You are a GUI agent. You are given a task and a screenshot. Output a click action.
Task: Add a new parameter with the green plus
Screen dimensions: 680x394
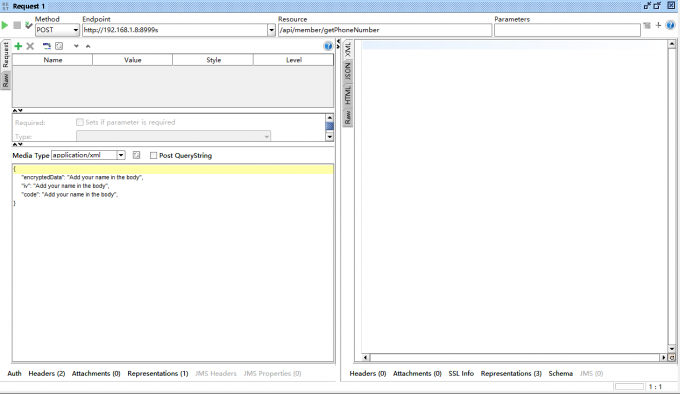coord(18,46)
